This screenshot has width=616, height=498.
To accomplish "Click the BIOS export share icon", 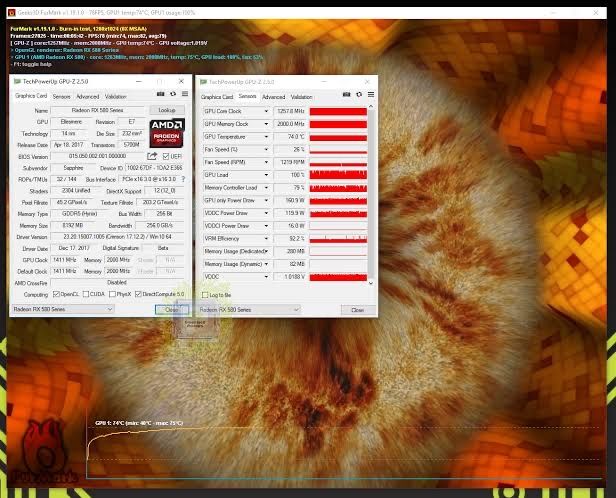I will pyautogui.click(x=152, y=156).
